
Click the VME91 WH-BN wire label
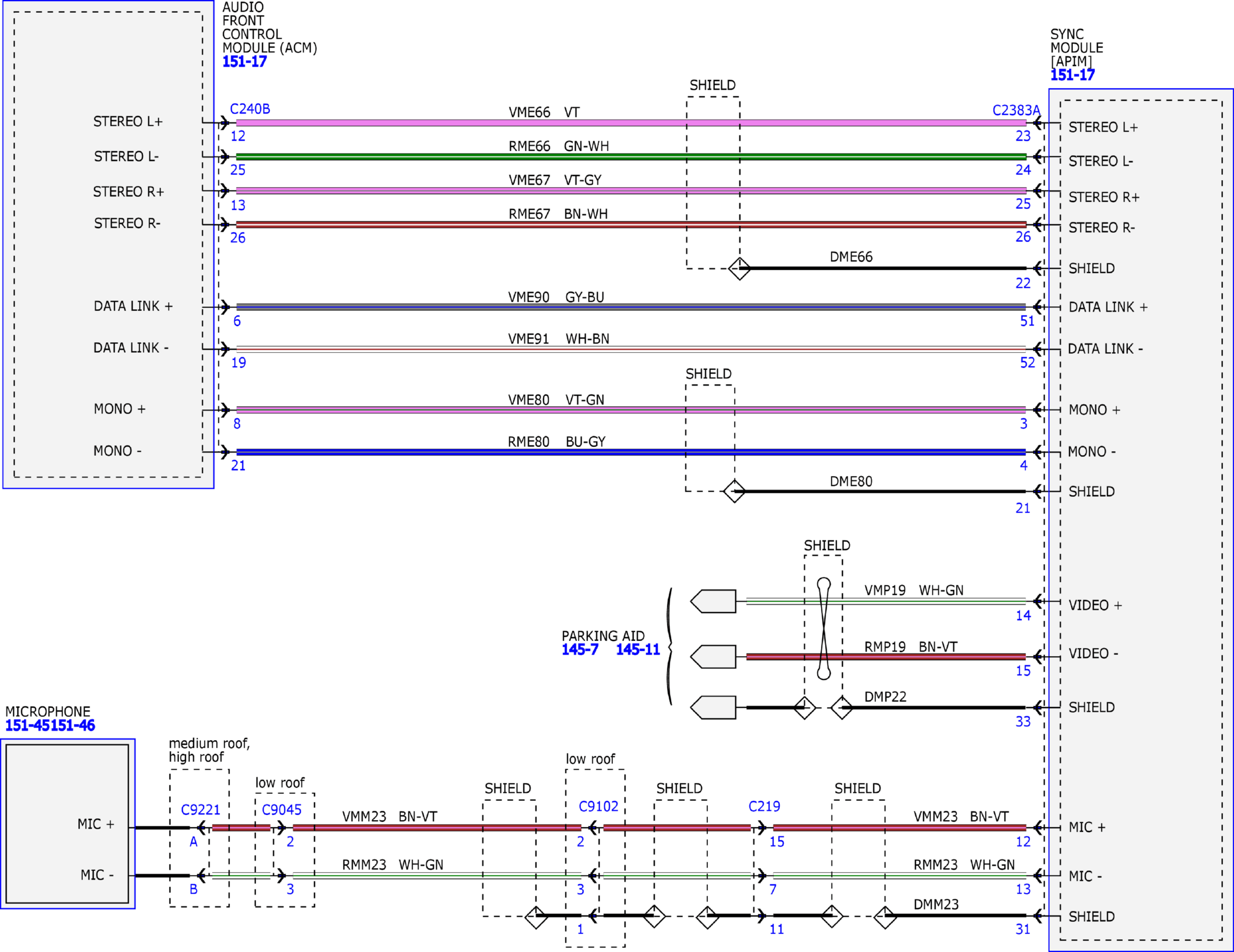tap(558, 339)
